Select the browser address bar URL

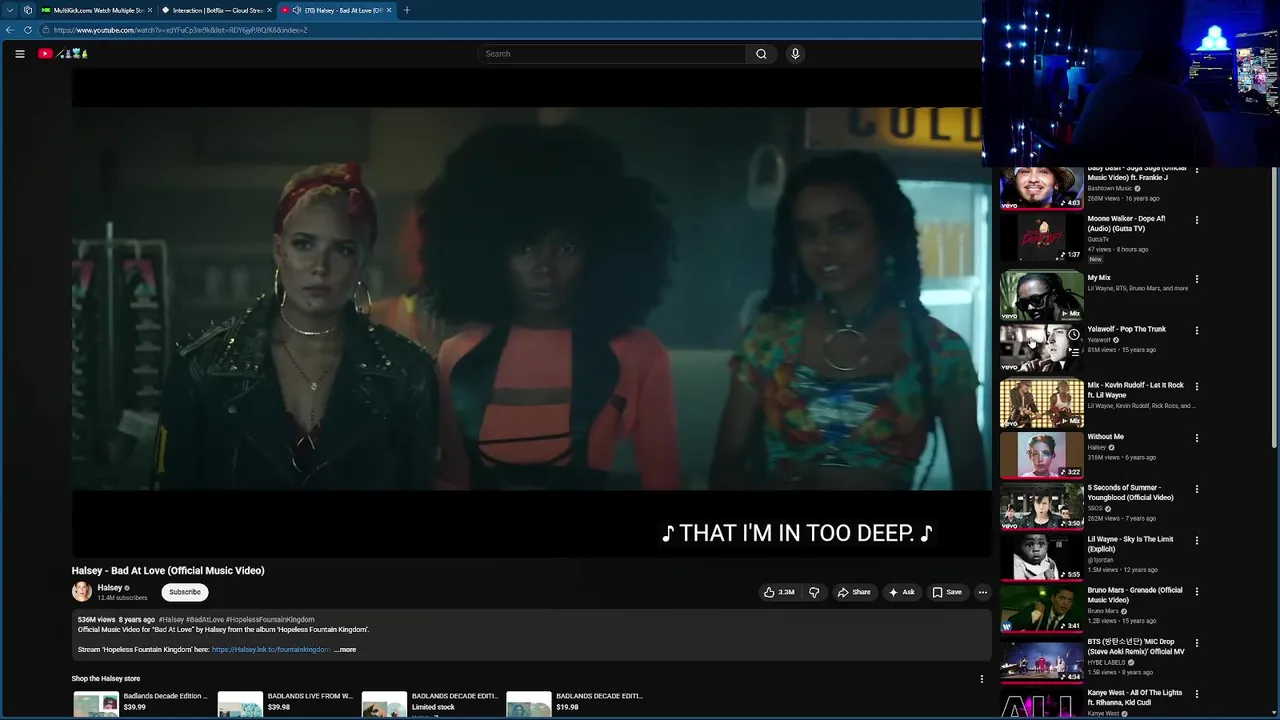coord(181,30)
